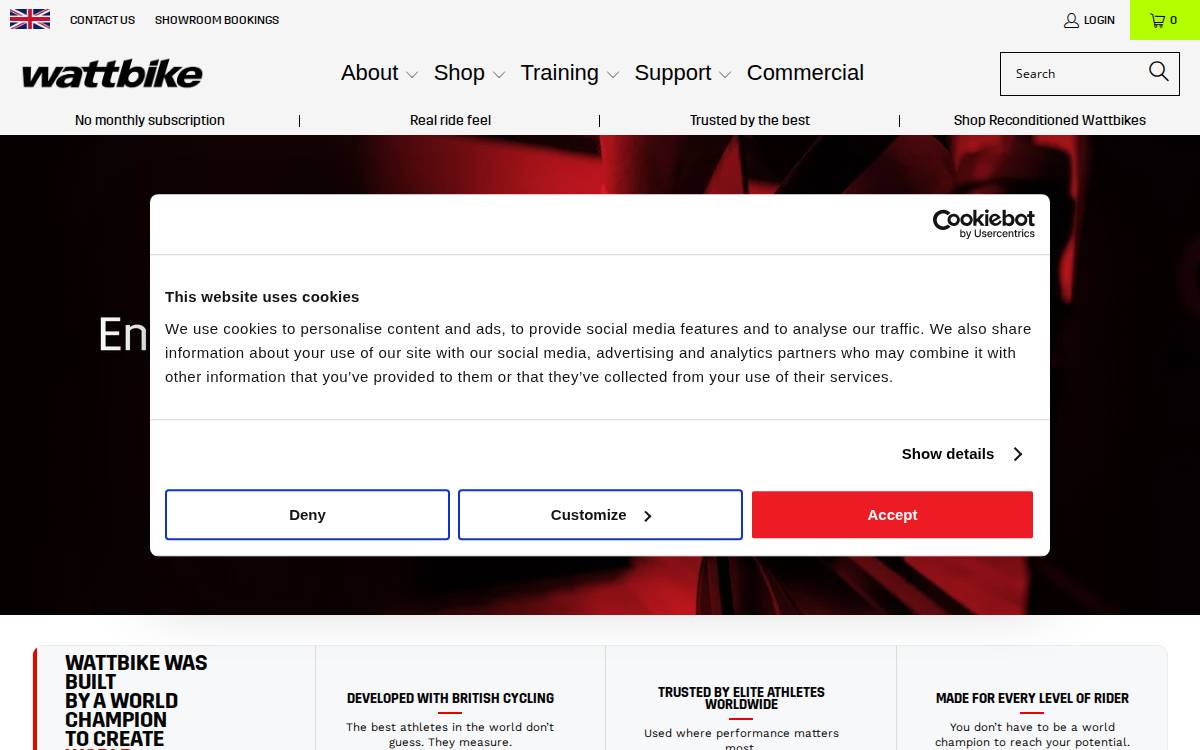Click No monthly subscription text
1200x750 pixels.
(150, 120)
